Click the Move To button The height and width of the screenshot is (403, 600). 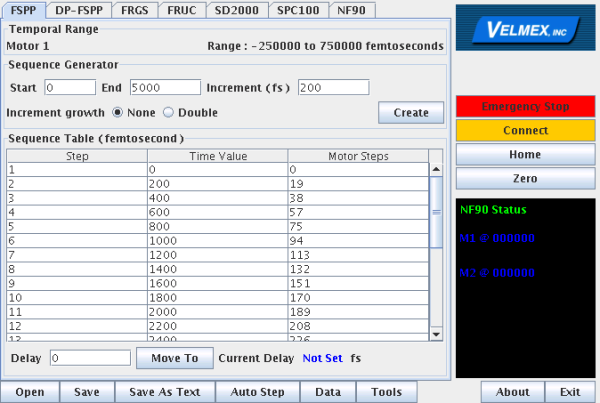(175, 358)
